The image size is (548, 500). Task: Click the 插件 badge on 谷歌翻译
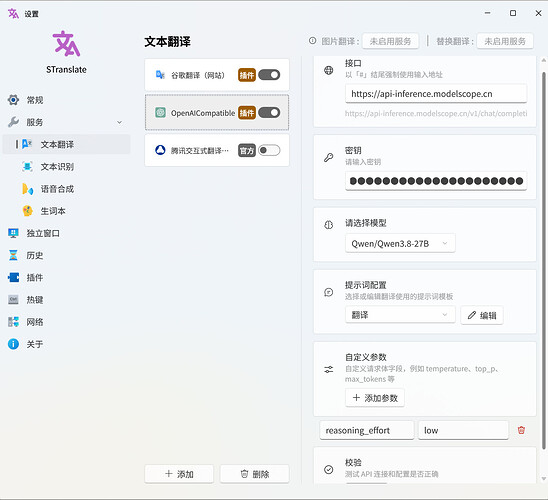coord(247,75)
